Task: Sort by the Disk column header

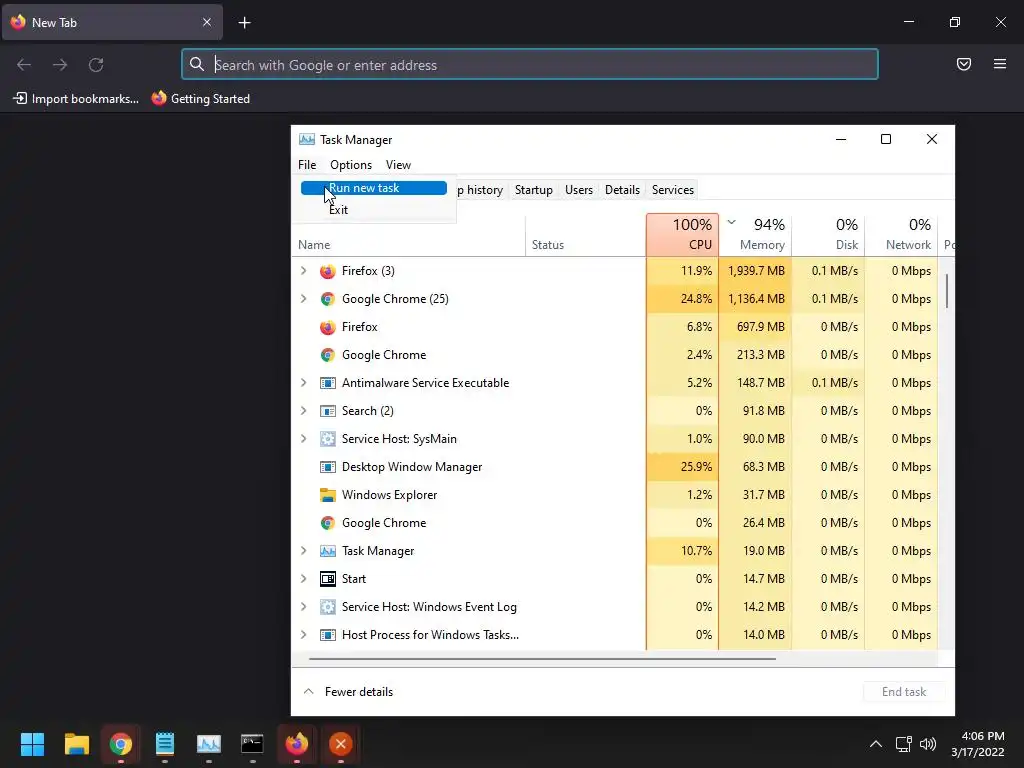Action: 829,234
